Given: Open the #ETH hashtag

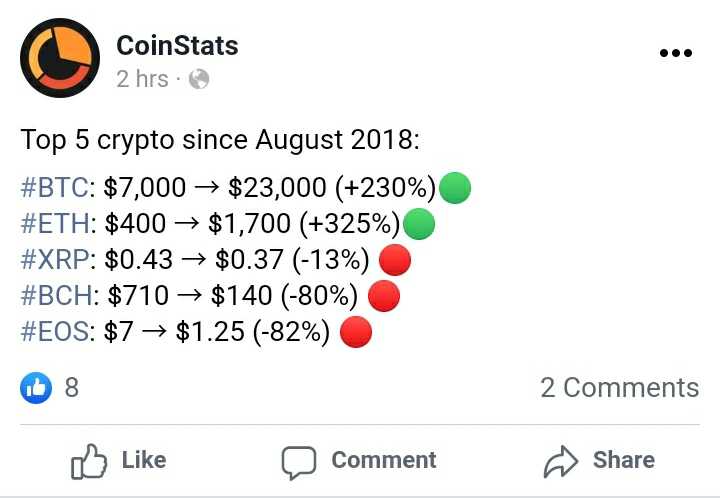Looking at the screenshot, I should (55, 224).
